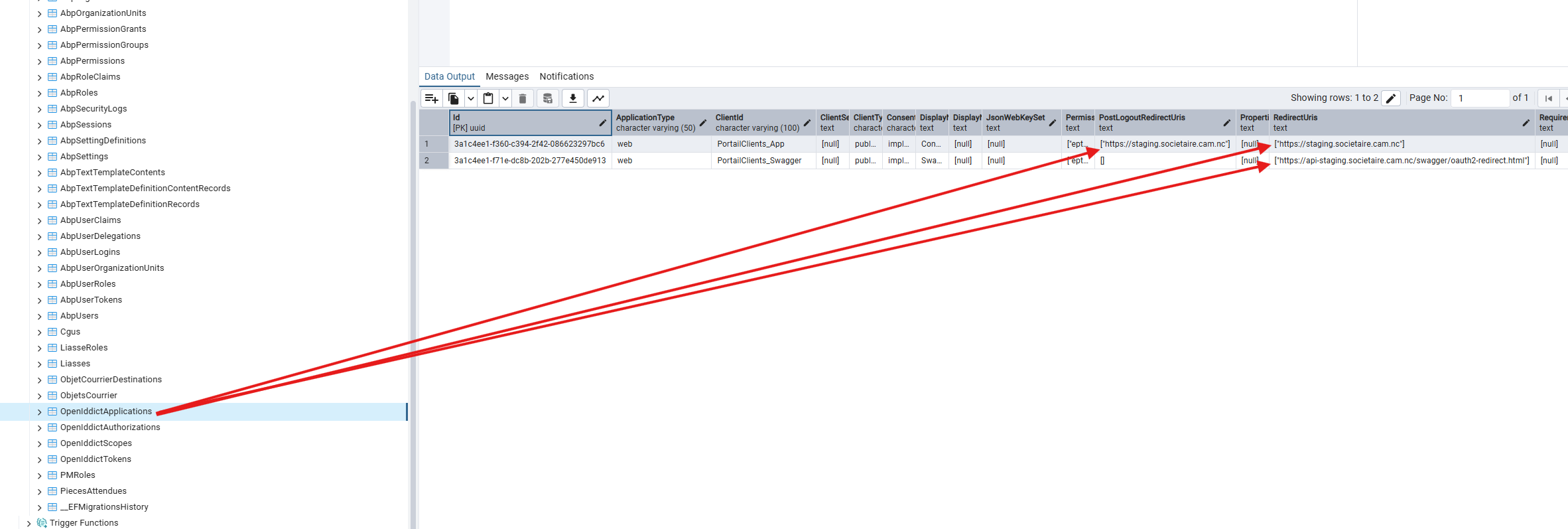1568x529 pixels.
Task: Open the Graph Visualiser icon
Action: 598,98
